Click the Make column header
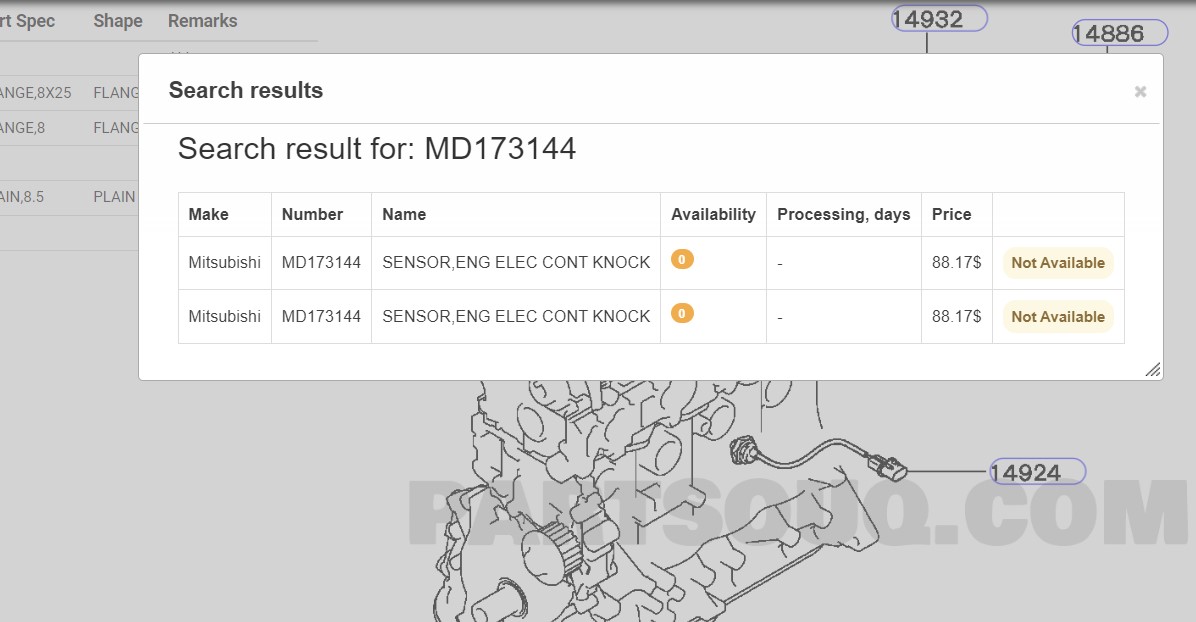 (208, 214)
